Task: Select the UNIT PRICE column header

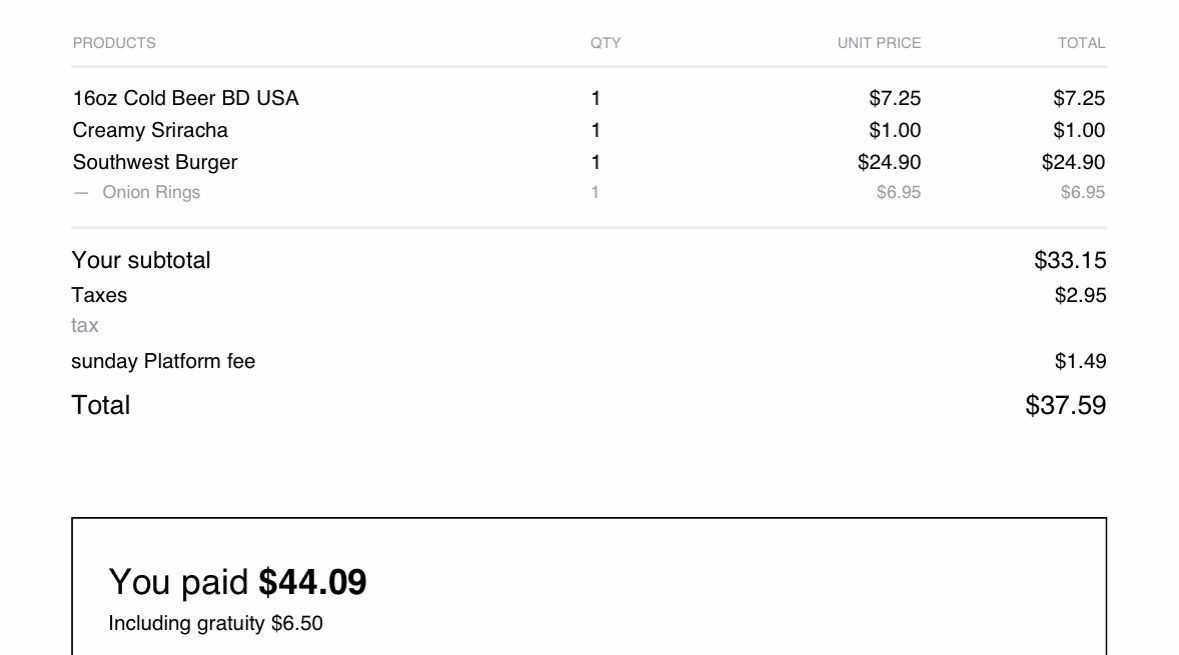Action: [879, 43]
